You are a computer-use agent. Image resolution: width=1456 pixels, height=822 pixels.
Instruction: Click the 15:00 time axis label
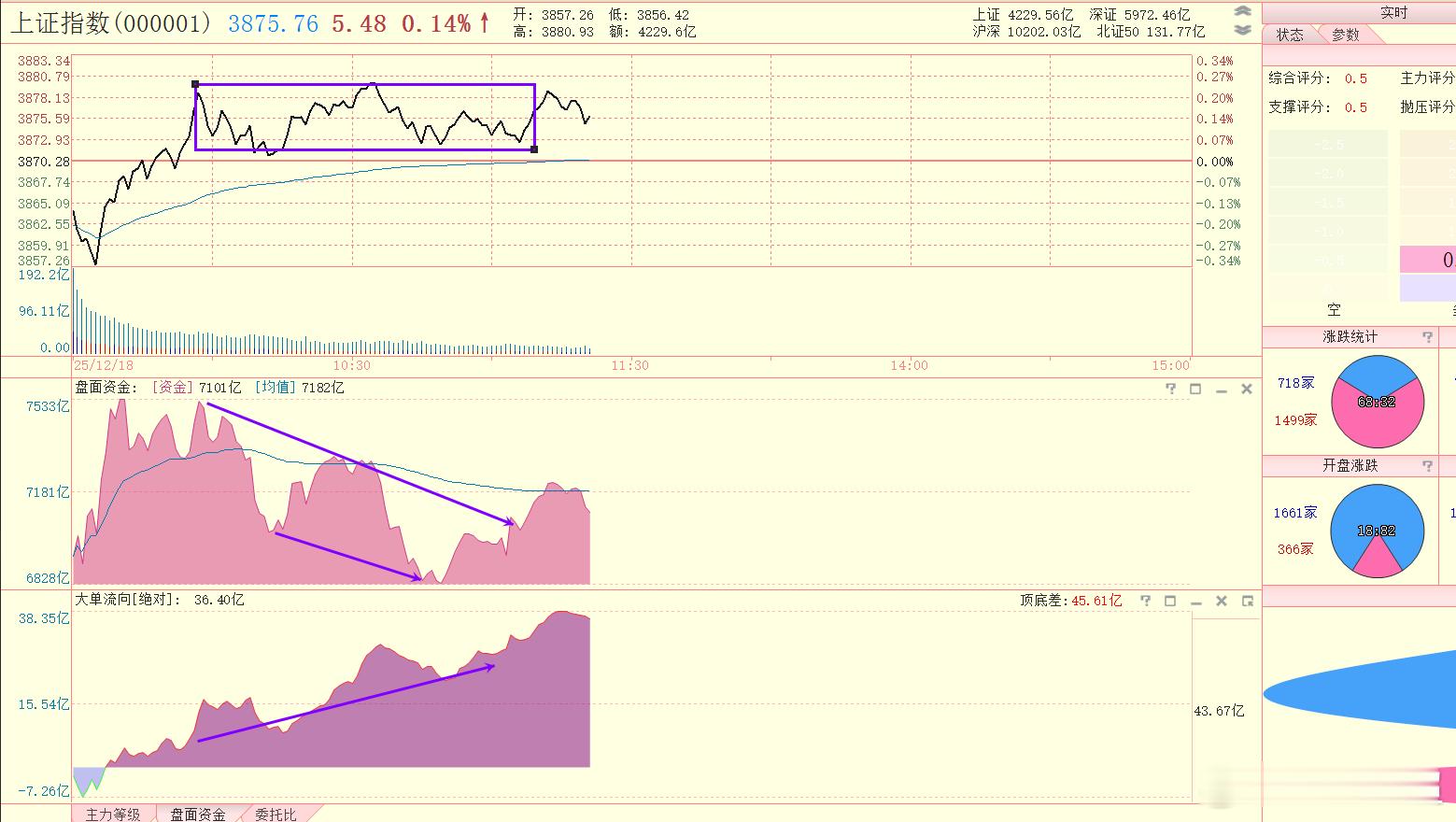pos(1170,365)
